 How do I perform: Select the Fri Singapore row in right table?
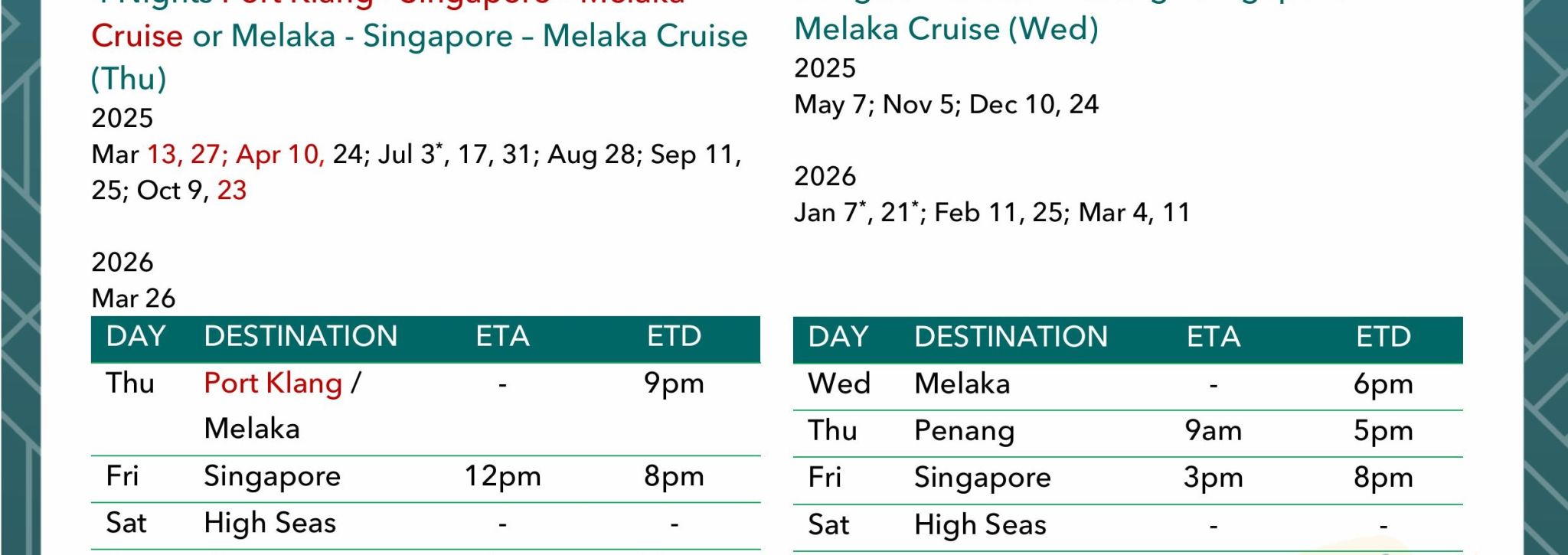(1128, 479)
